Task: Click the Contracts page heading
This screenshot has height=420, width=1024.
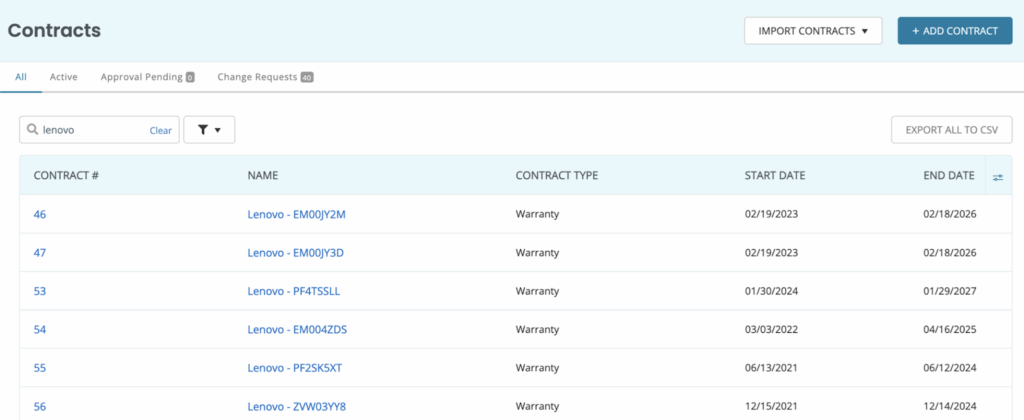Action: point(54,30)
